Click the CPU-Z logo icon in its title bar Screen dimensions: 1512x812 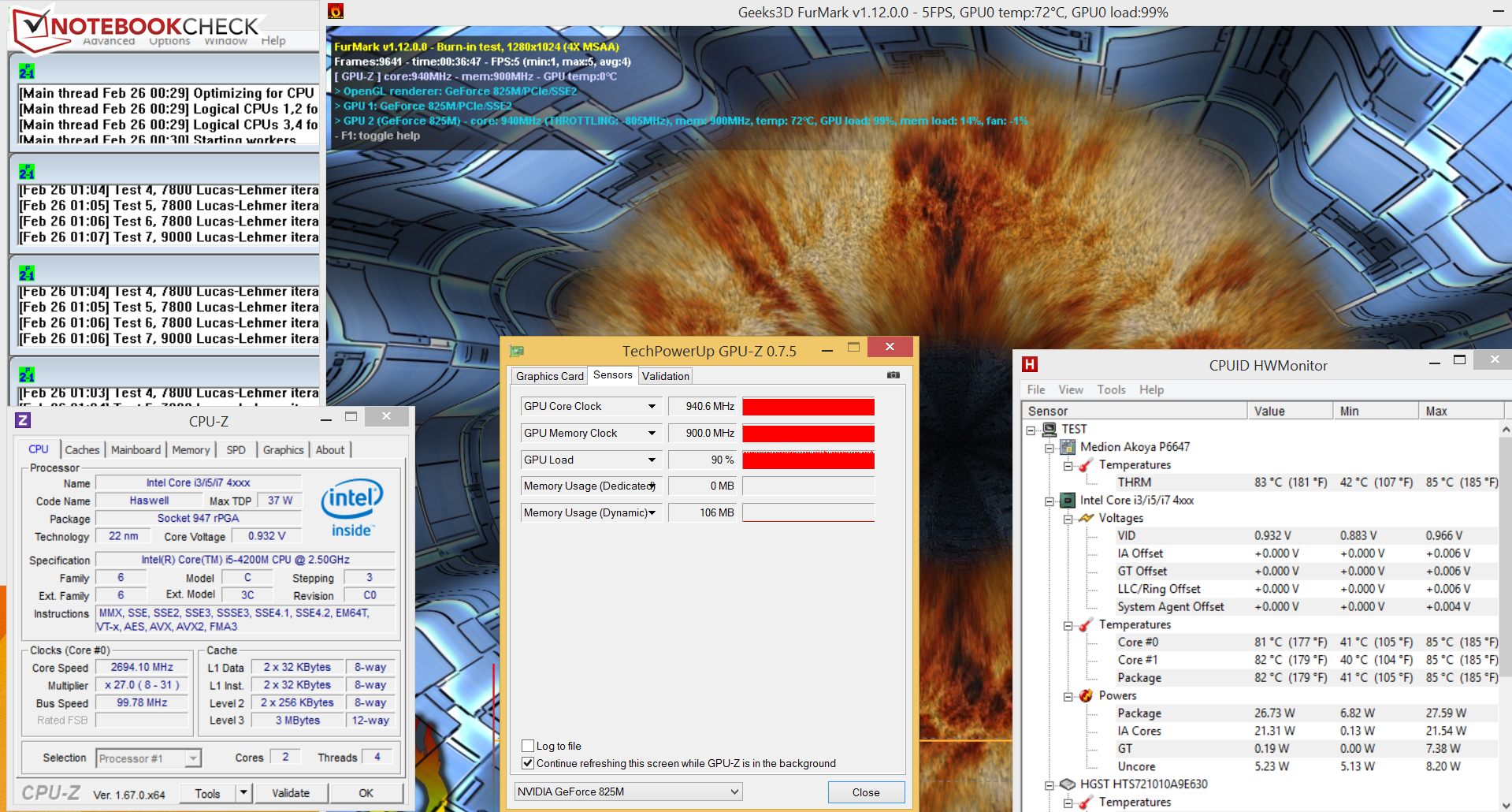coord(23,420)
